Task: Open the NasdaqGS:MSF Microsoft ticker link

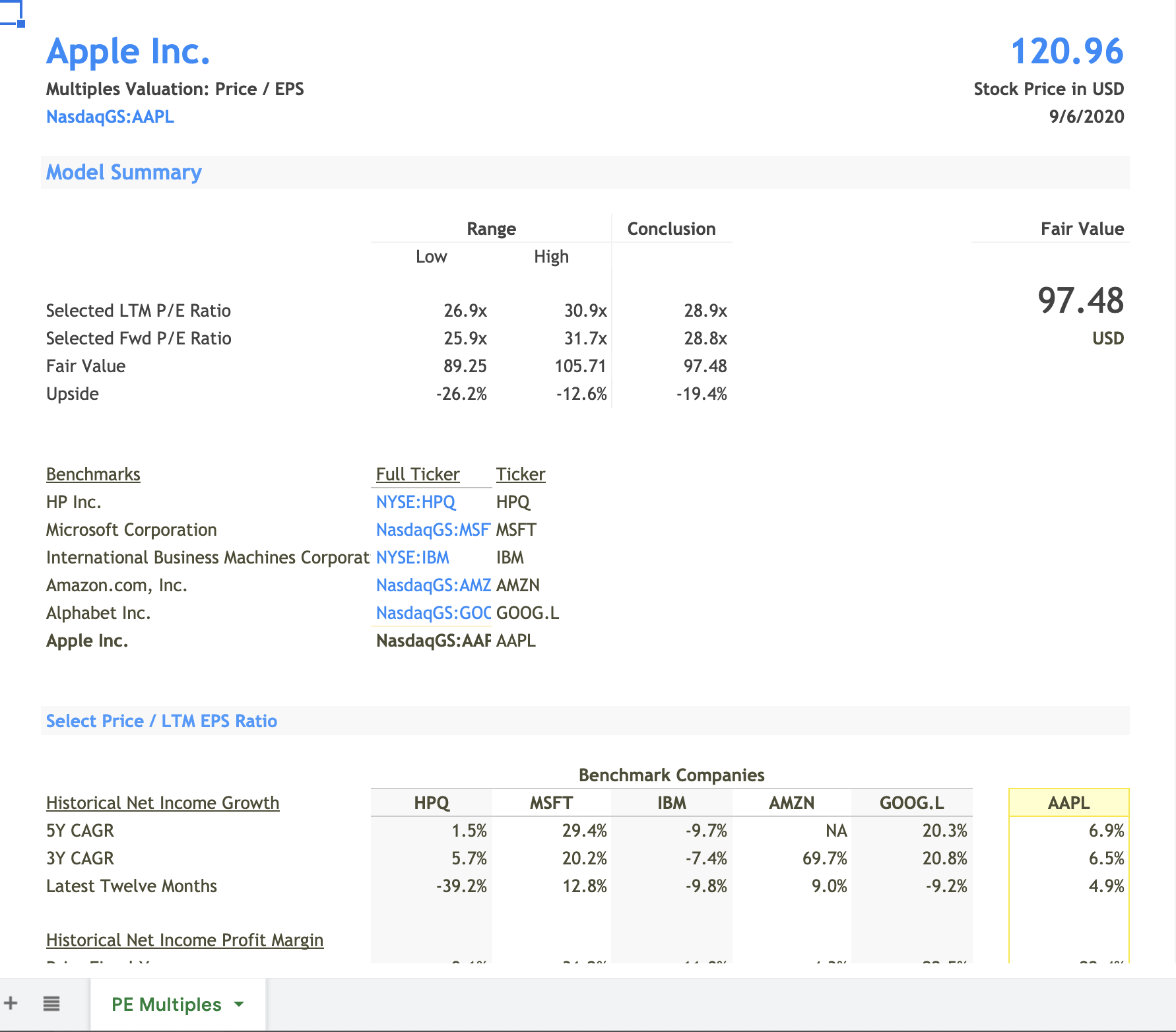Action: [433, 530]
